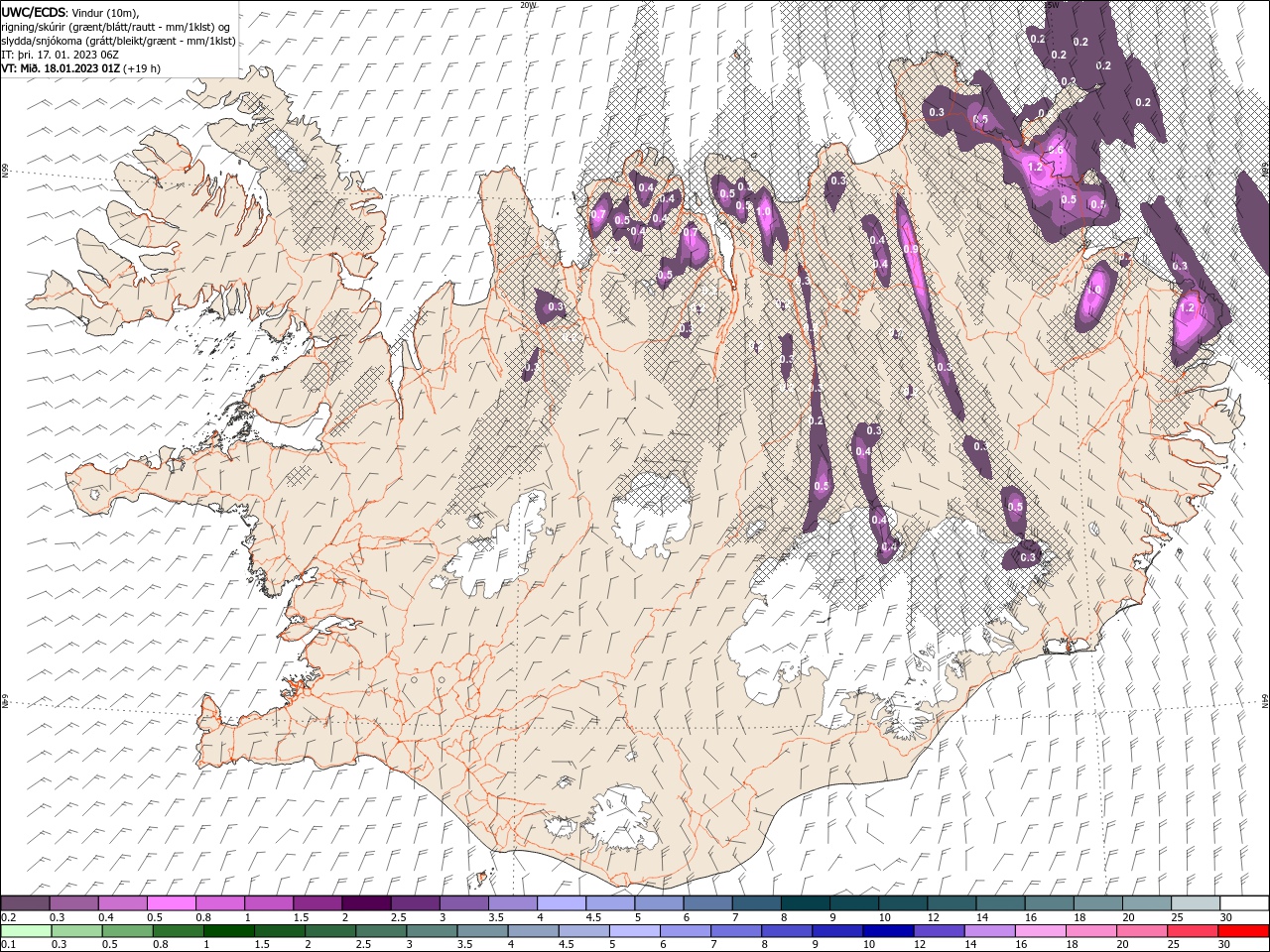Click the bright pink 0.5–0.8 swatch in upper legend row
This screenshot has width=1270, height=952.
tap(172, 903)
